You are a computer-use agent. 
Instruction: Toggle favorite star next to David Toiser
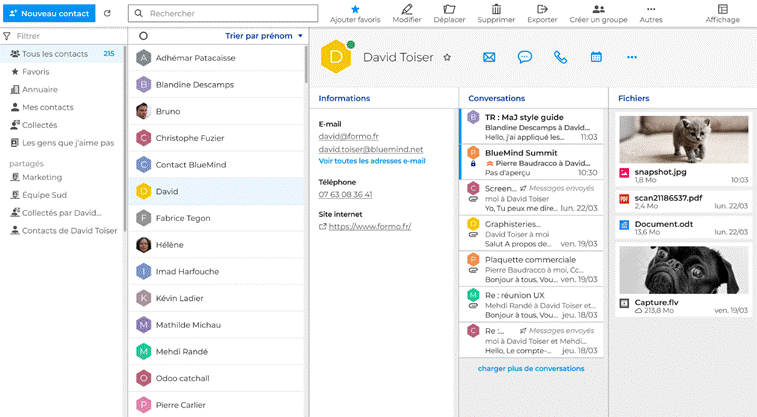click(x=447, y=58)
